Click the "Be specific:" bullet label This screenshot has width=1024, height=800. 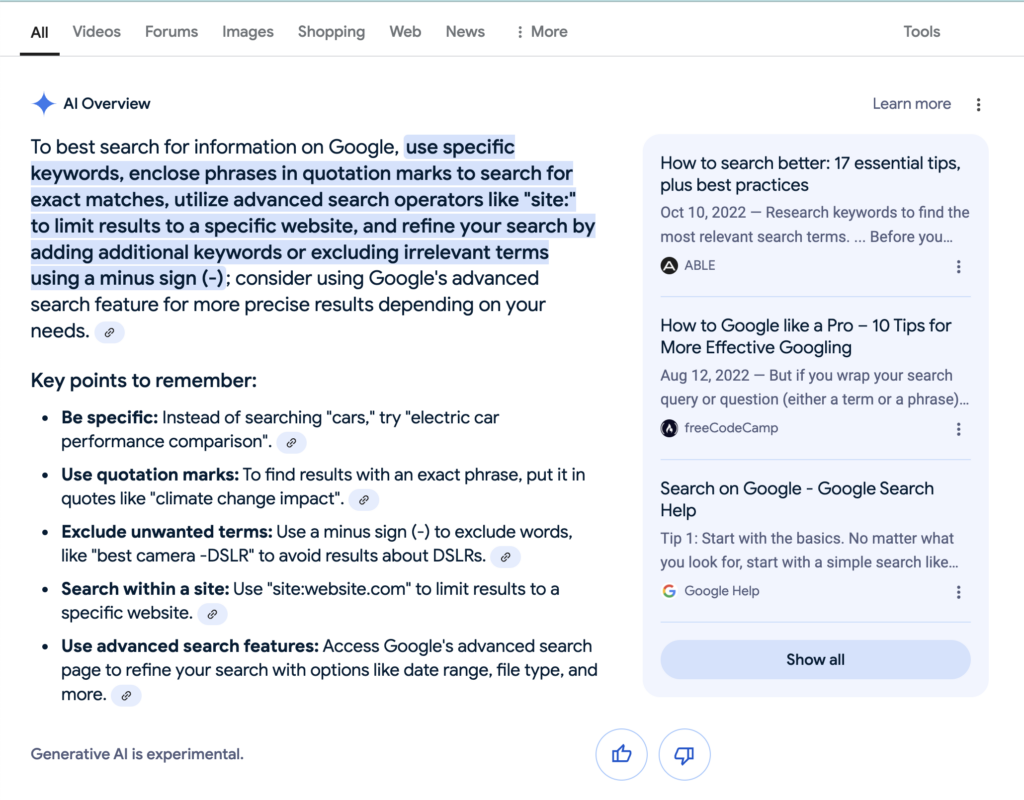point(109,417)
